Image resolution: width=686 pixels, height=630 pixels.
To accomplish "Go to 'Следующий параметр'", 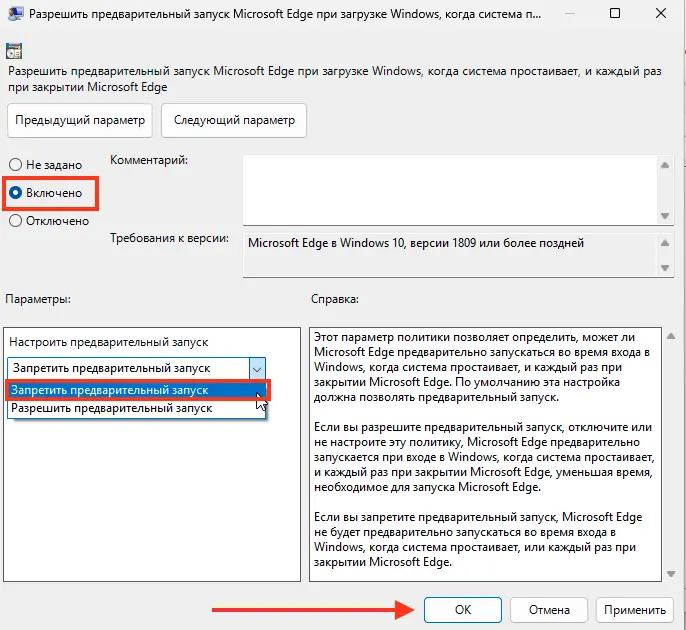I will pos(234,120).
